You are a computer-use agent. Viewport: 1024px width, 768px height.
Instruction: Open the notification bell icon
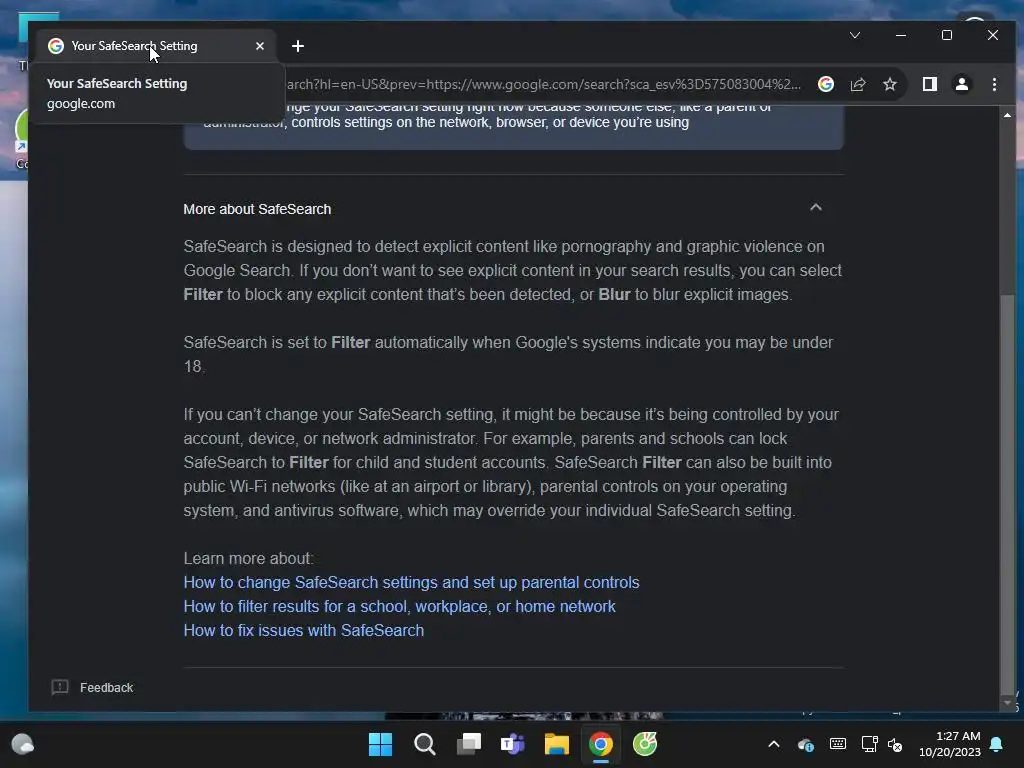point(997,744)
